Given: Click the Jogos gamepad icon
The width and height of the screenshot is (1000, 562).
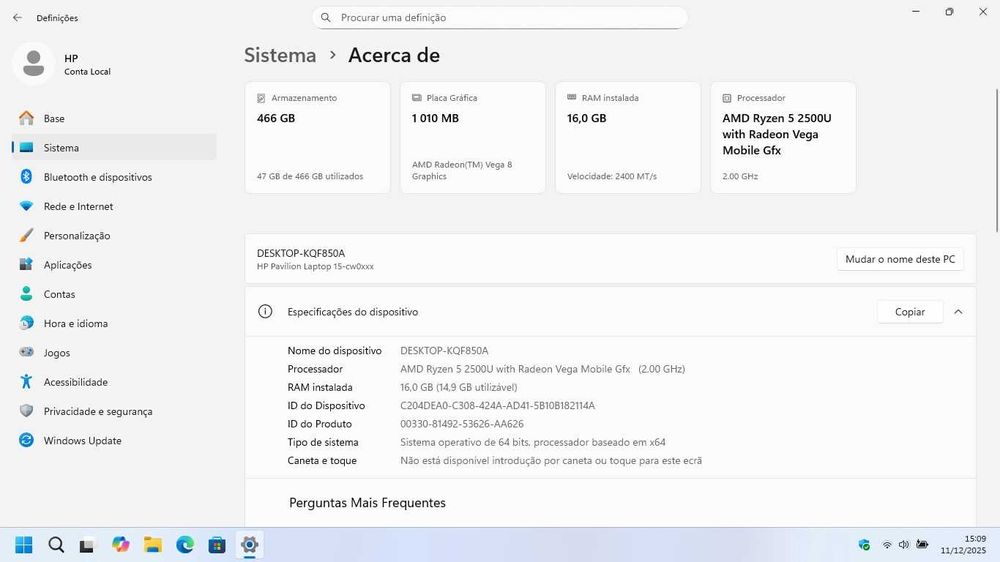Looking at the screenshot, I should pyautogui.click(x=26, y=351).
